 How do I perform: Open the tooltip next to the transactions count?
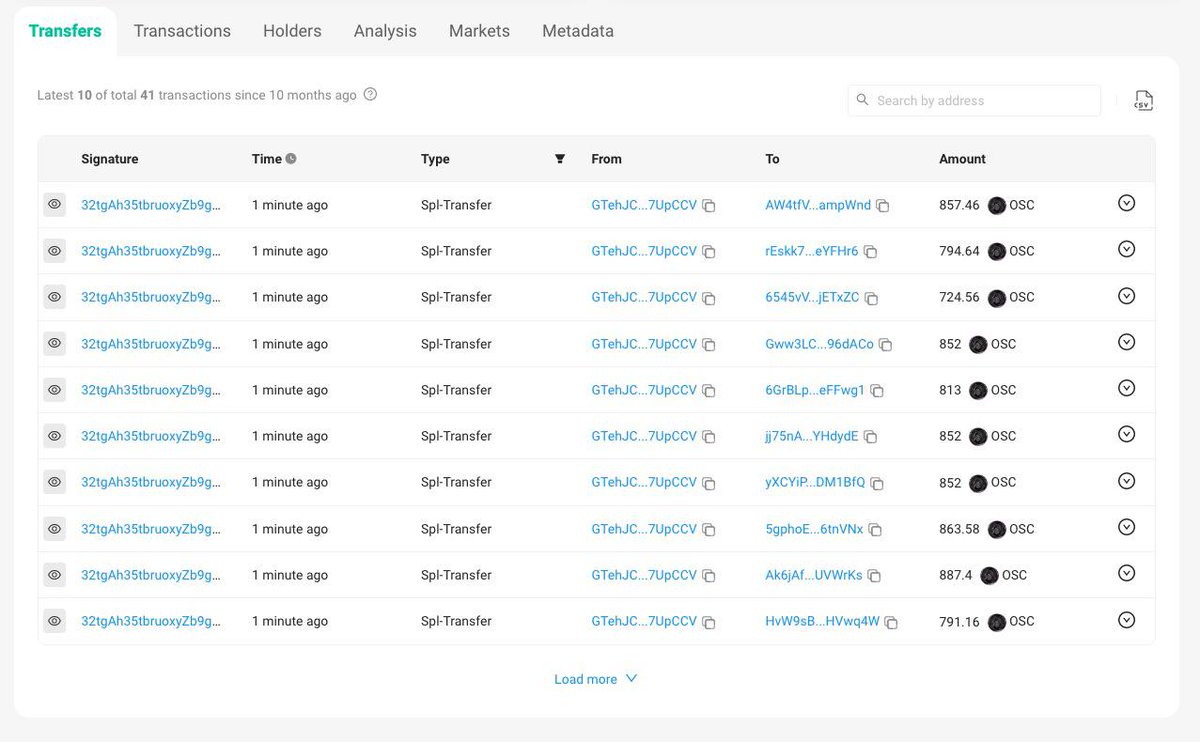369,94
